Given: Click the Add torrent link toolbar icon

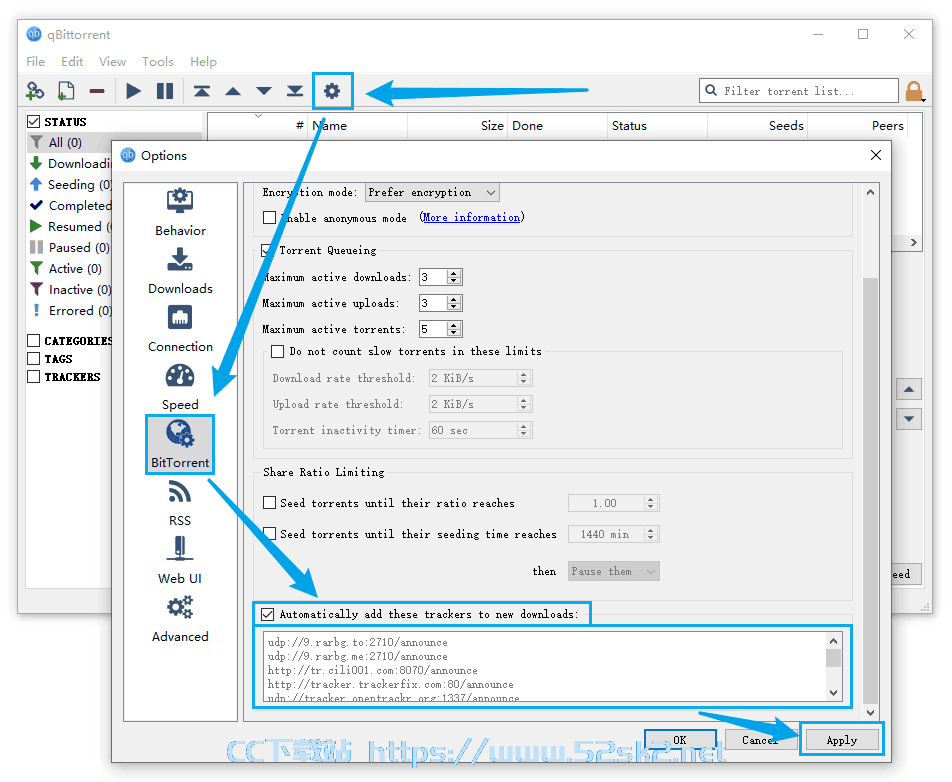Looking at the screenshot, I should coord(35,91).
